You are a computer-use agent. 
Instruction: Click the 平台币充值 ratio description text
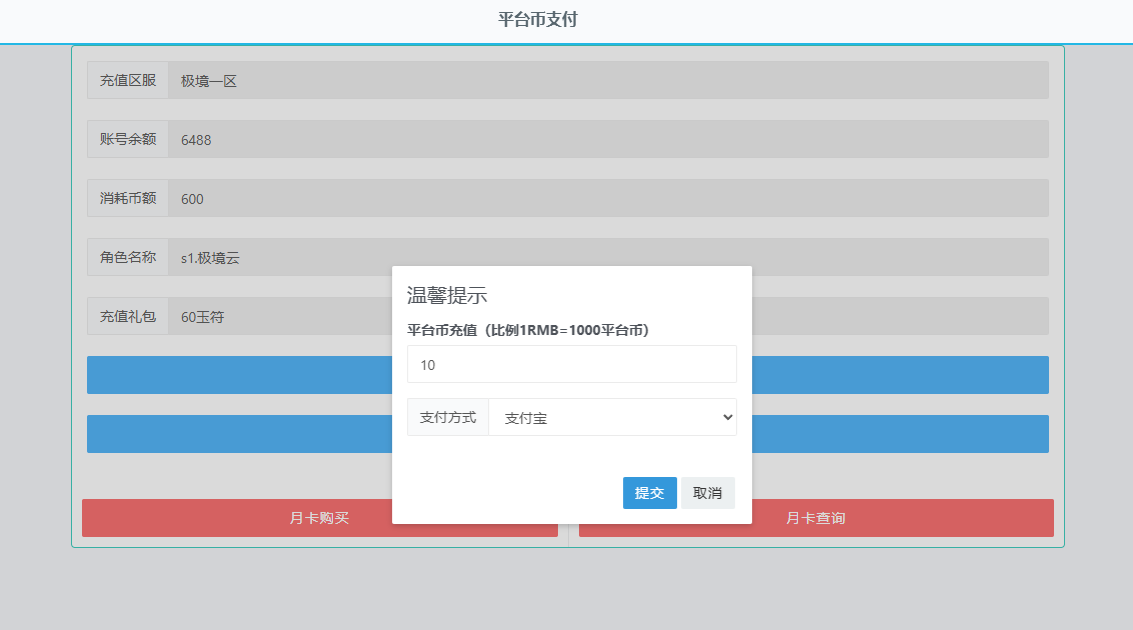pos(528,330)
